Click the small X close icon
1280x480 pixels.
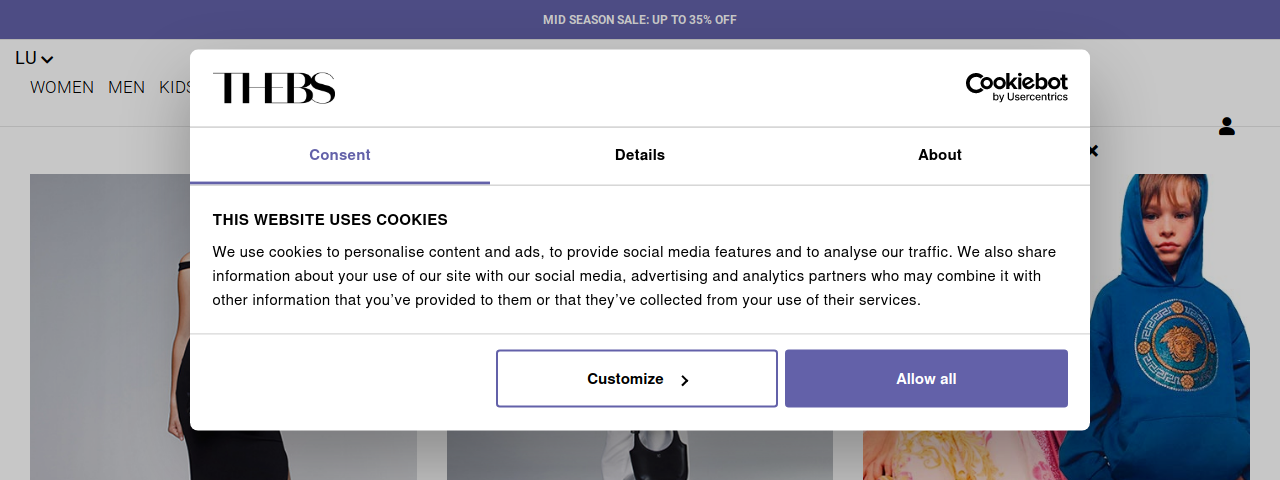click(1093, 151)
